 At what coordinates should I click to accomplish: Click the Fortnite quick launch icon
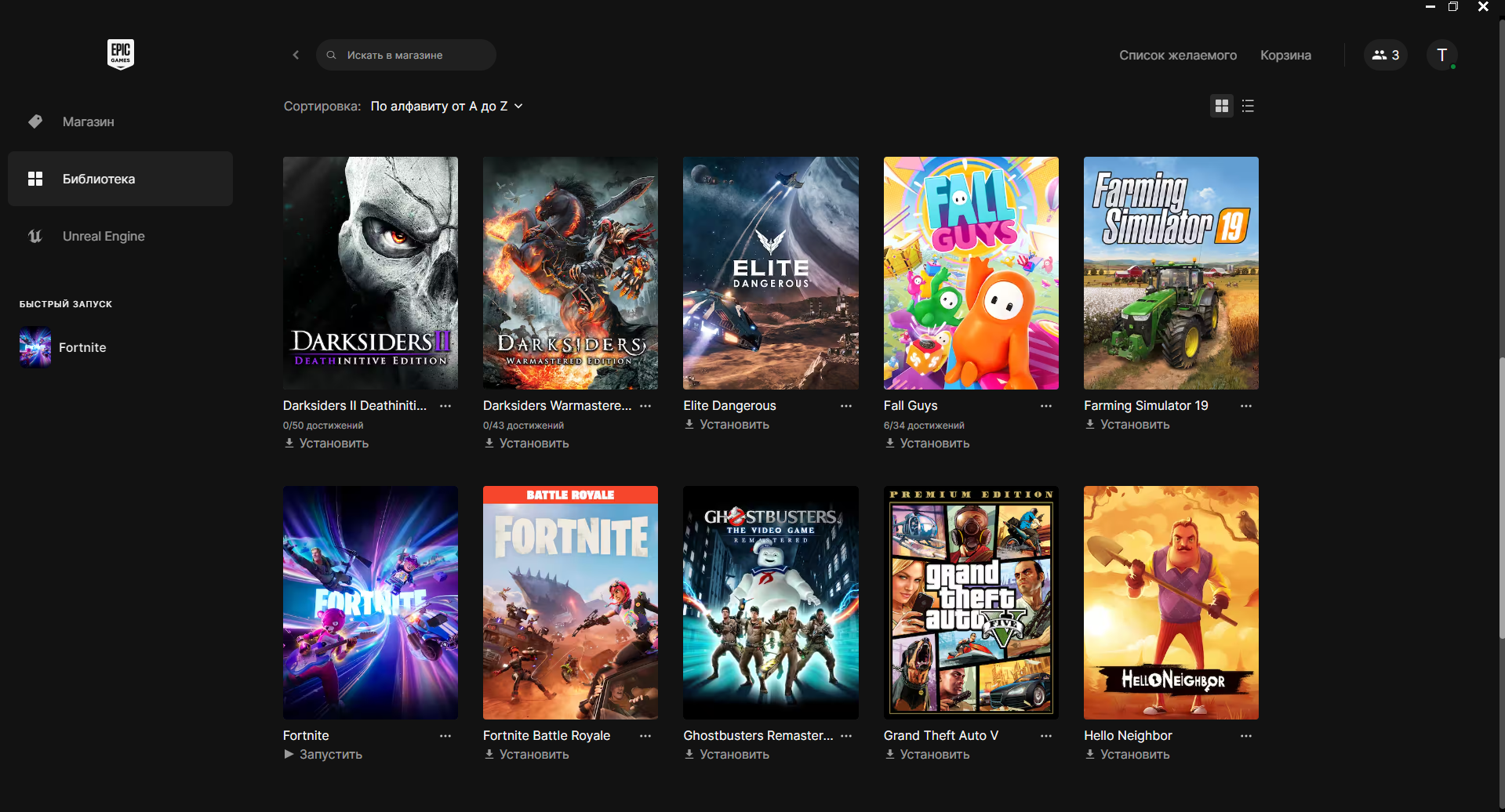pyautogui.click(x=35, y=347)
